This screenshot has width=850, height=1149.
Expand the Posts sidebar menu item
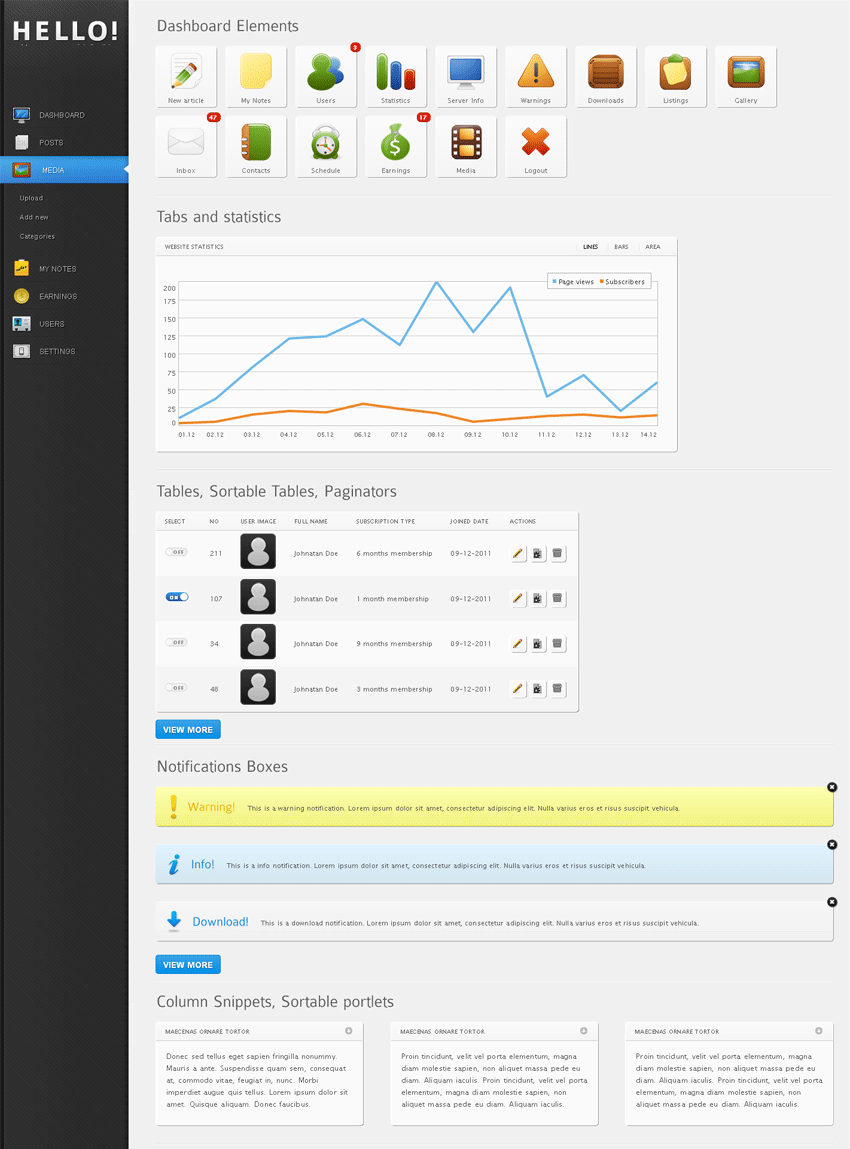(x=50, y=143)
